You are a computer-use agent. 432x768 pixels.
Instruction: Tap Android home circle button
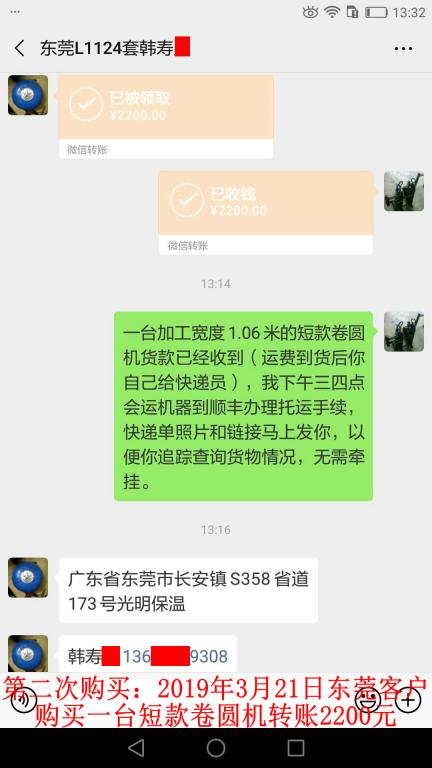point(216,748)
